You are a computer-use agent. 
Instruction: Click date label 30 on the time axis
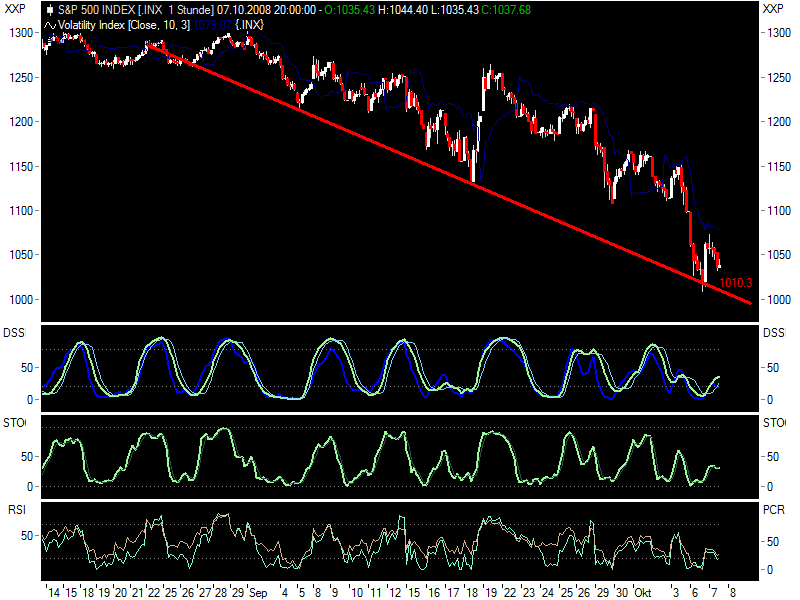(622, 593)
